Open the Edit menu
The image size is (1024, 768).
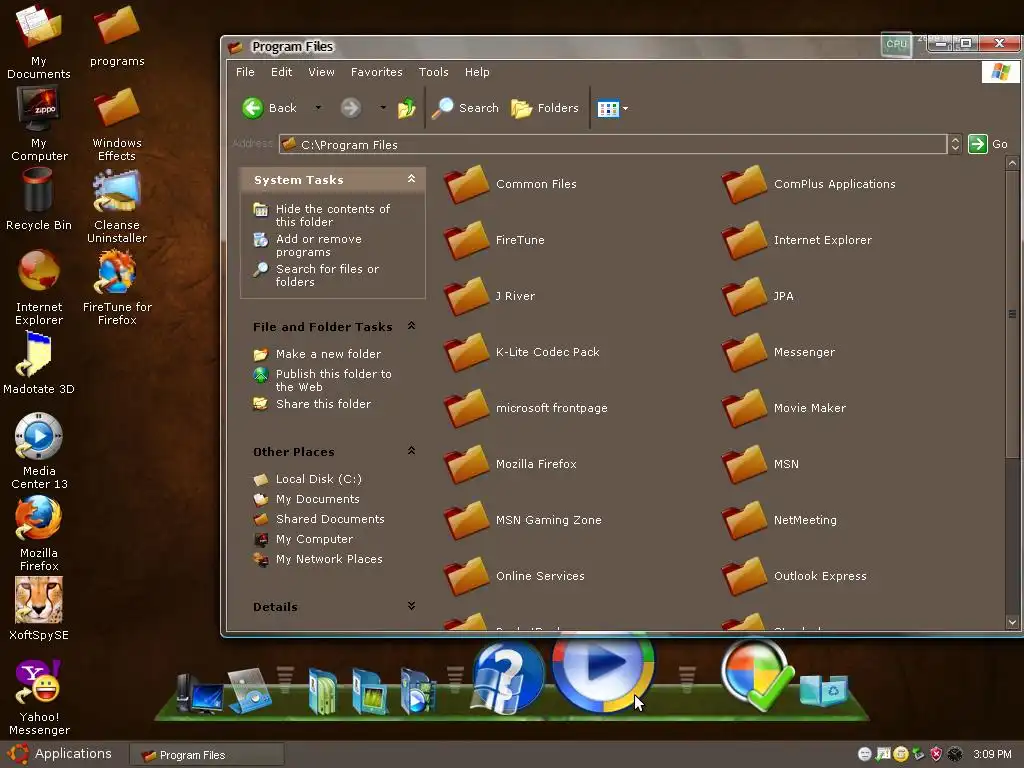[x=281, y=72]
